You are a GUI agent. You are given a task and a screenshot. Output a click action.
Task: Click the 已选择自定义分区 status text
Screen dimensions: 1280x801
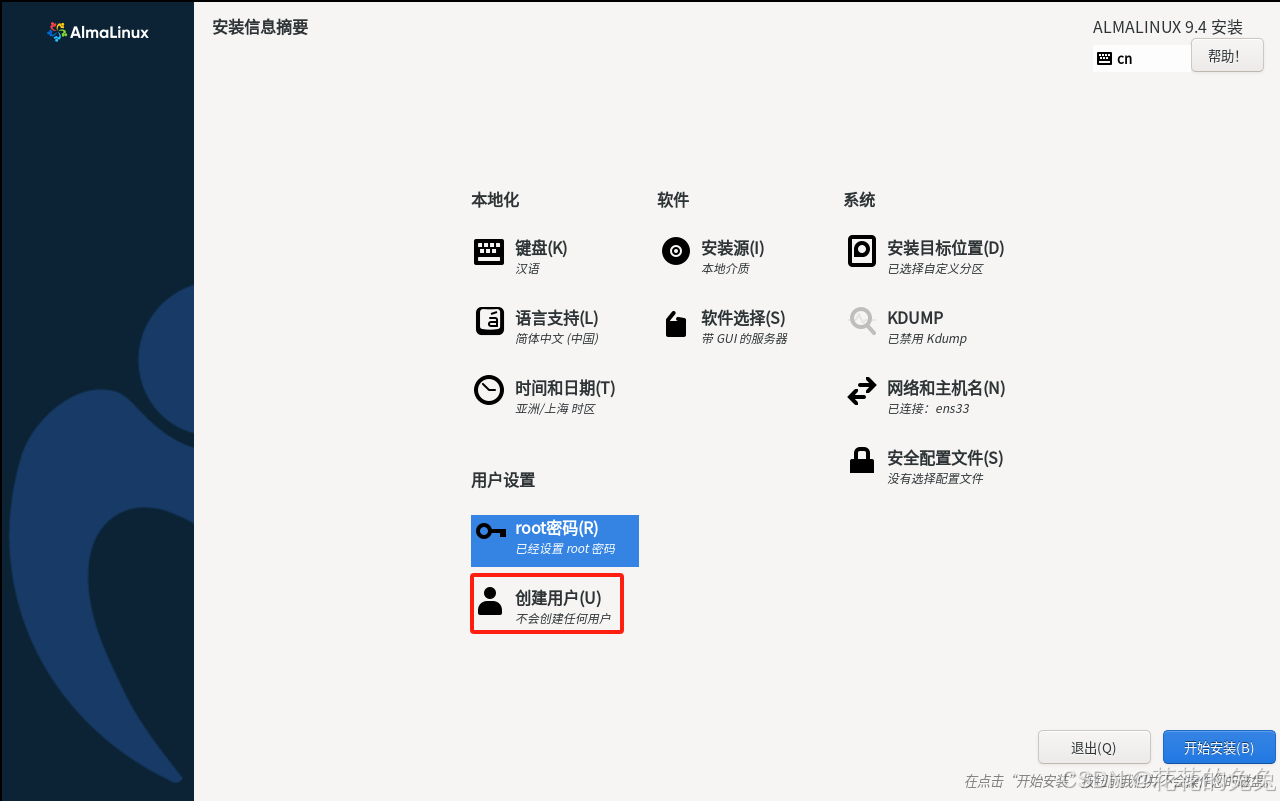coord(935,269)
